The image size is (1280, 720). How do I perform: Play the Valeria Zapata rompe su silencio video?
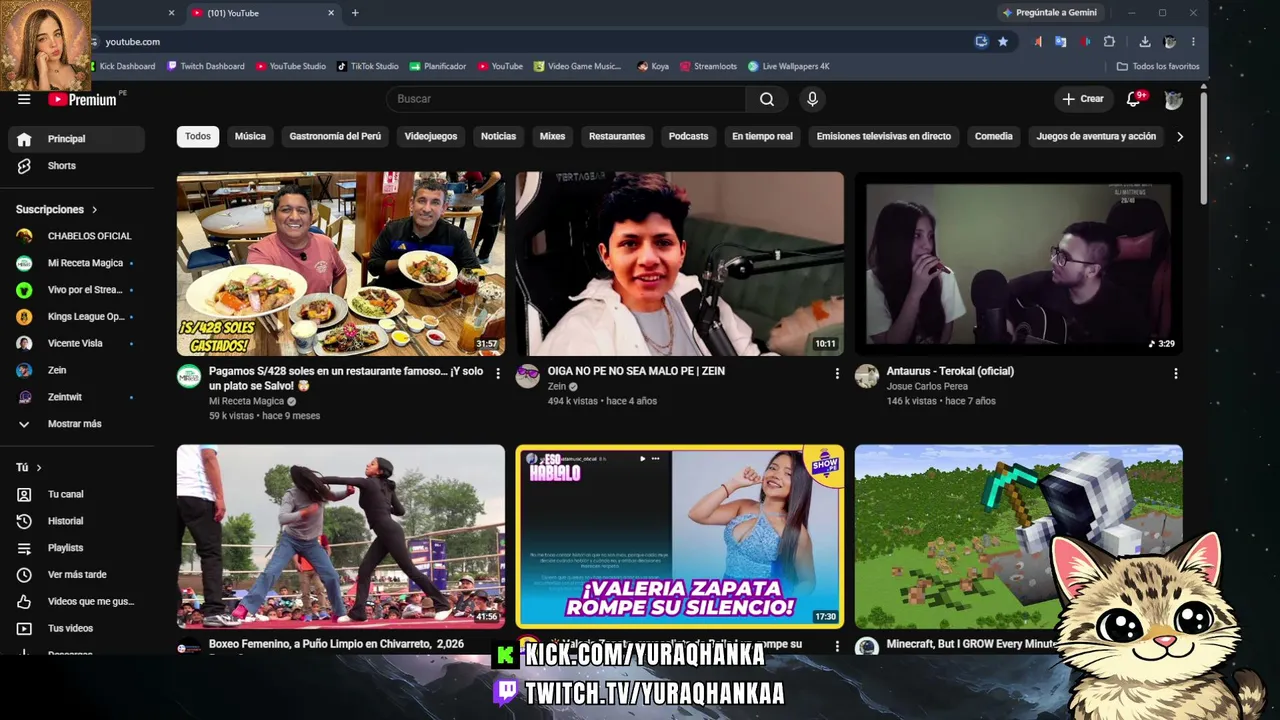680,537
